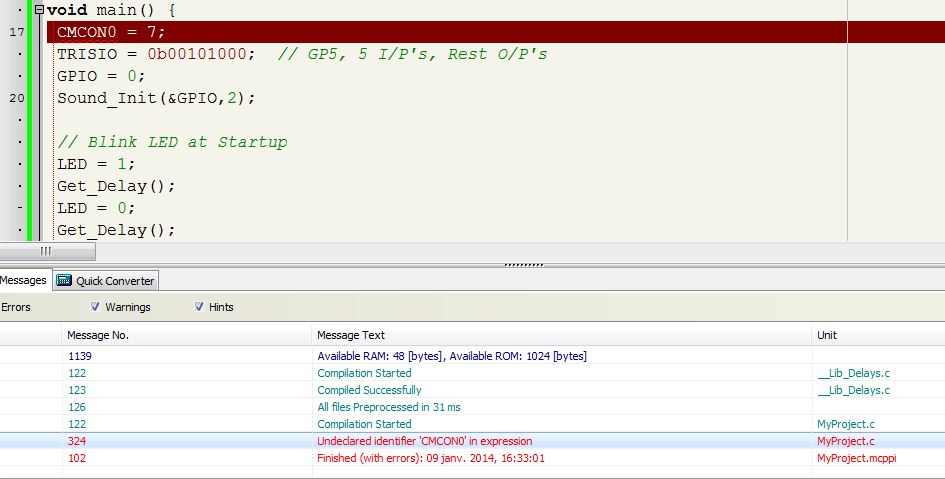Click gutter line number 17

click(17, 32)
